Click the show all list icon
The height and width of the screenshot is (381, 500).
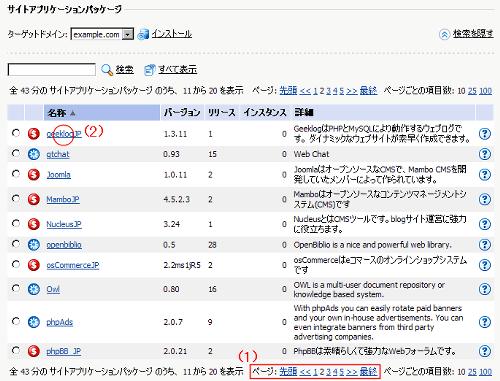tap(150, 69)
